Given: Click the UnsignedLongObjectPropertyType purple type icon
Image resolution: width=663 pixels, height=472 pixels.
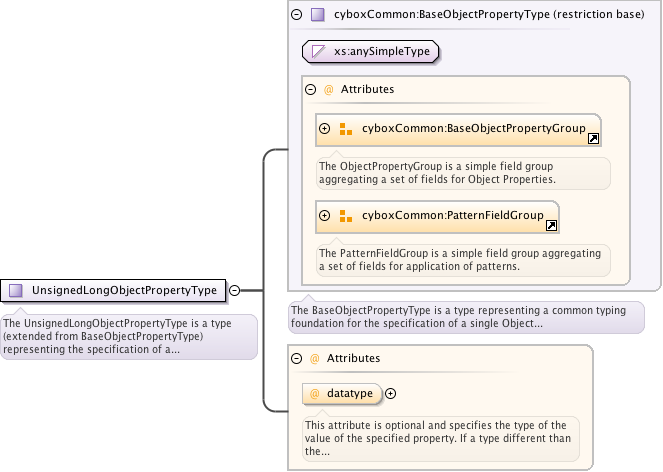Looking at the screenshot, I should pos(15,291).
